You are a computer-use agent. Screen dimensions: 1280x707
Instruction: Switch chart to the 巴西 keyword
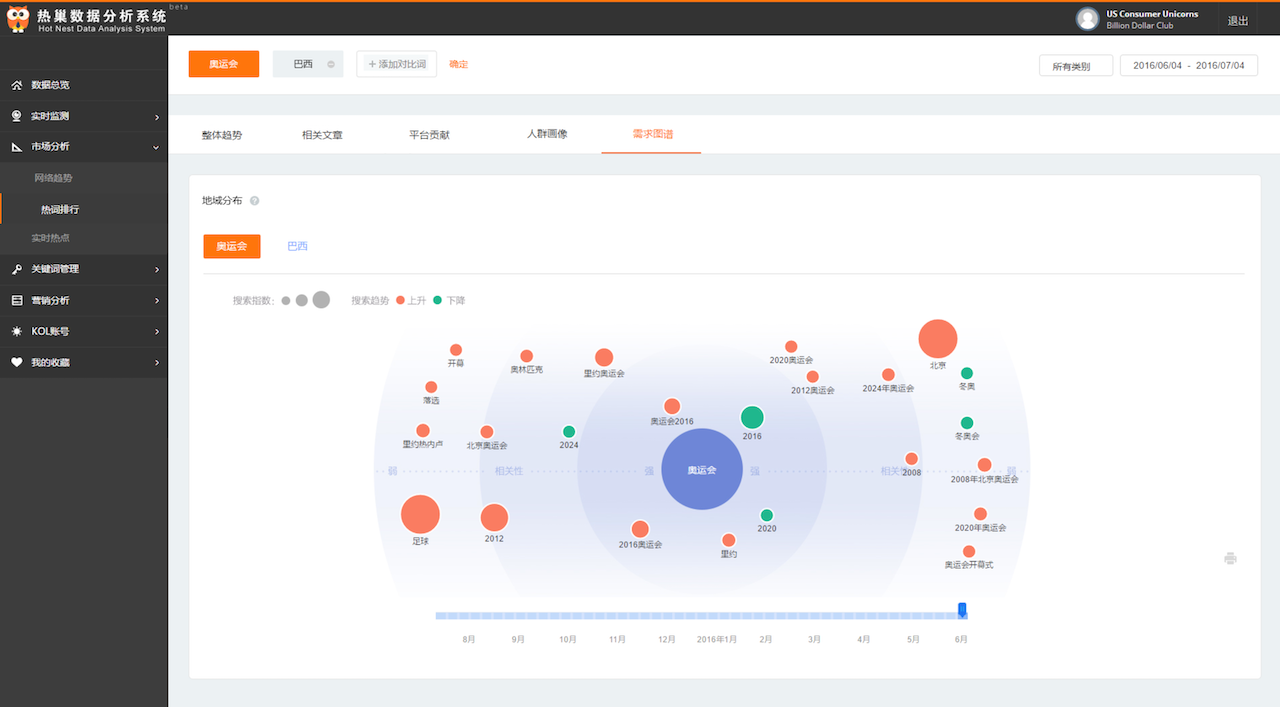click(298, 246)
